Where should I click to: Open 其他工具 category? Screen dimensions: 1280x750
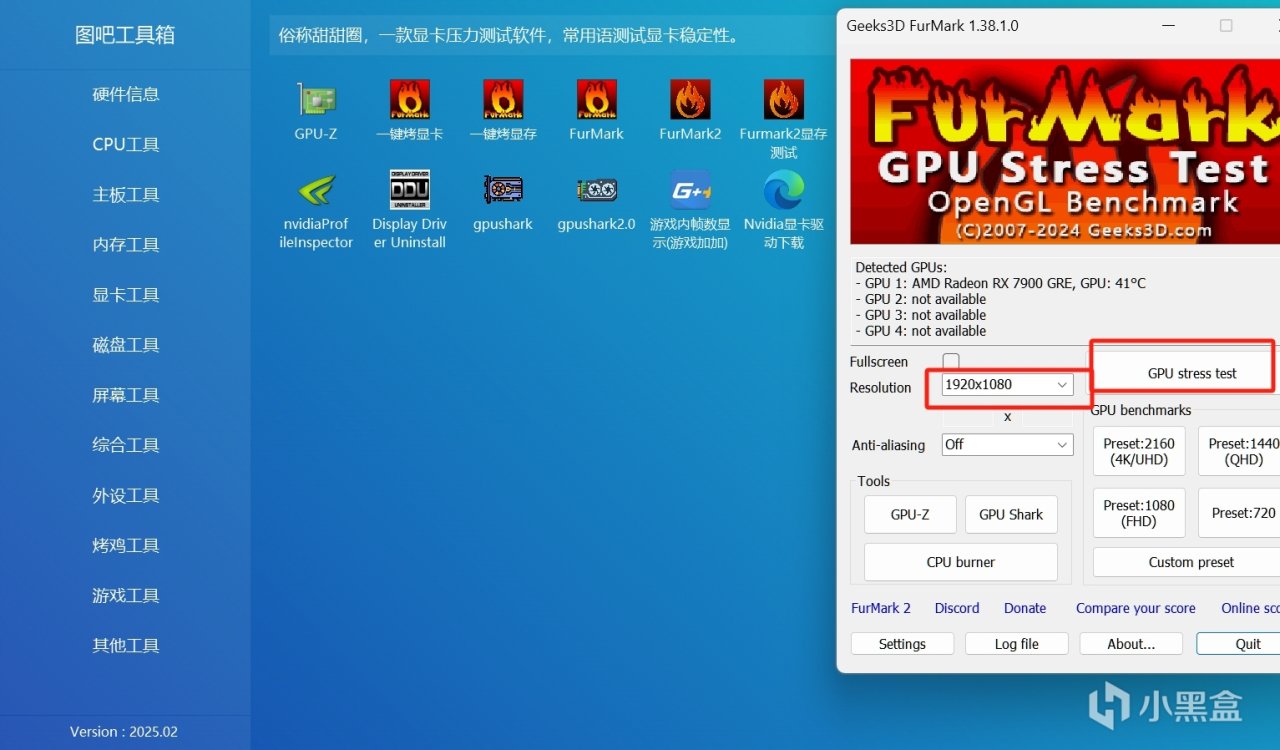click(x=126, y=645)
